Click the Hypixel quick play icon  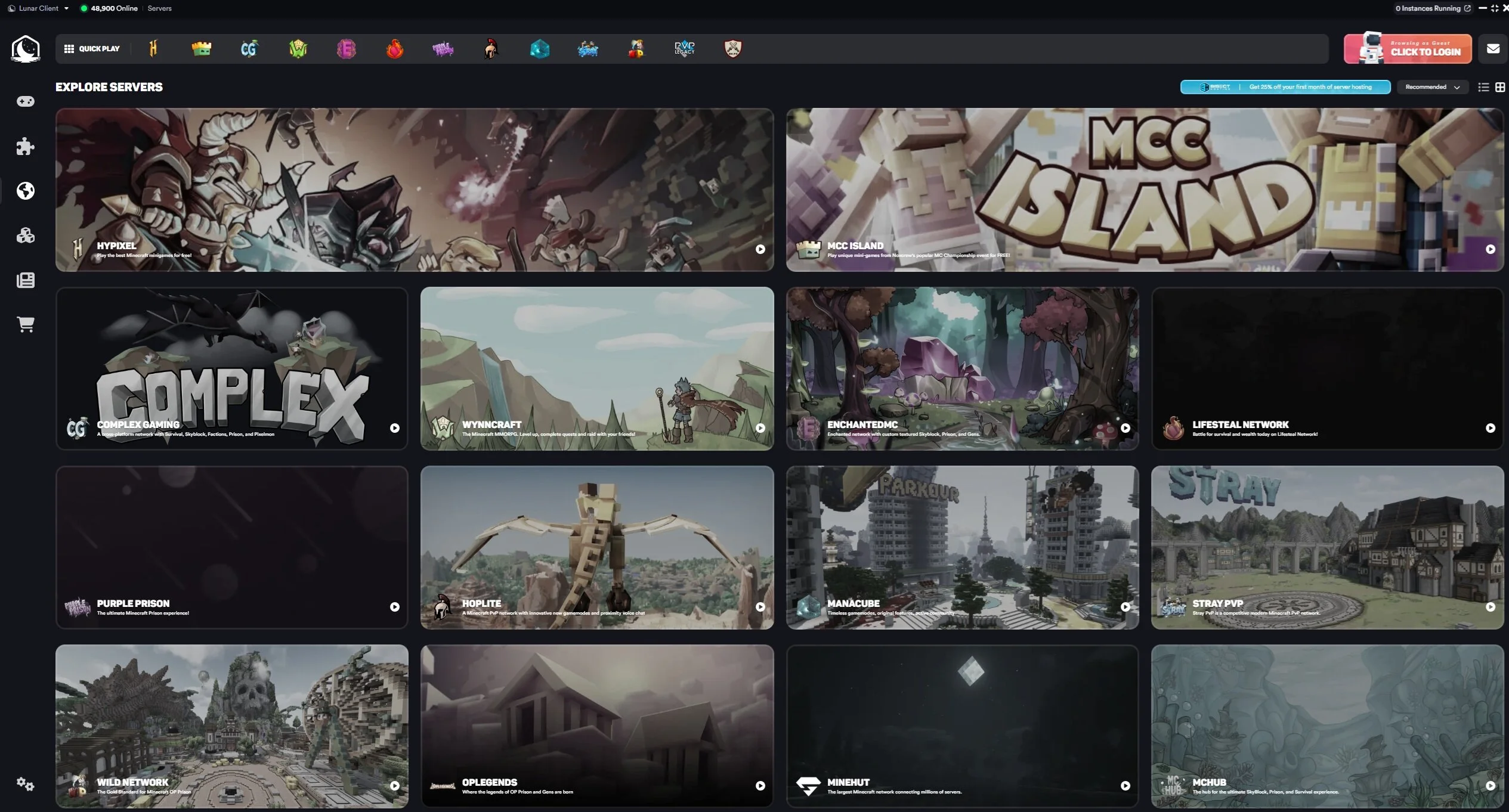click(x=153, y=49)
